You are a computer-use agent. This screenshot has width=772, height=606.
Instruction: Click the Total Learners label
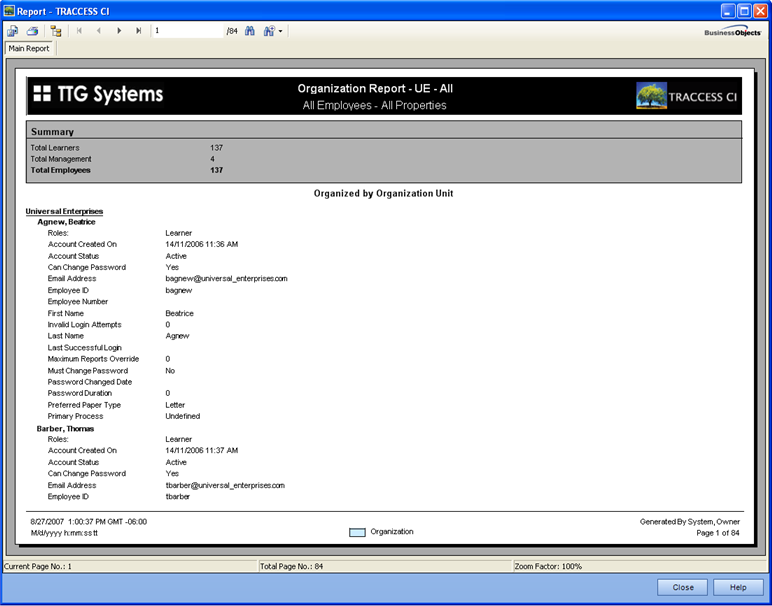[55, 148]
